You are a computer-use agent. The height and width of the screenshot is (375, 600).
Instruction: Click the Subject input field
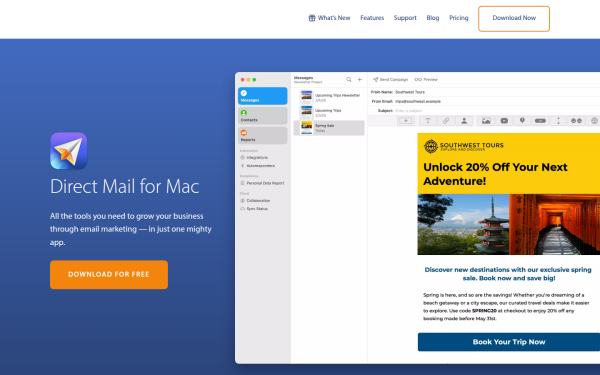485,111
